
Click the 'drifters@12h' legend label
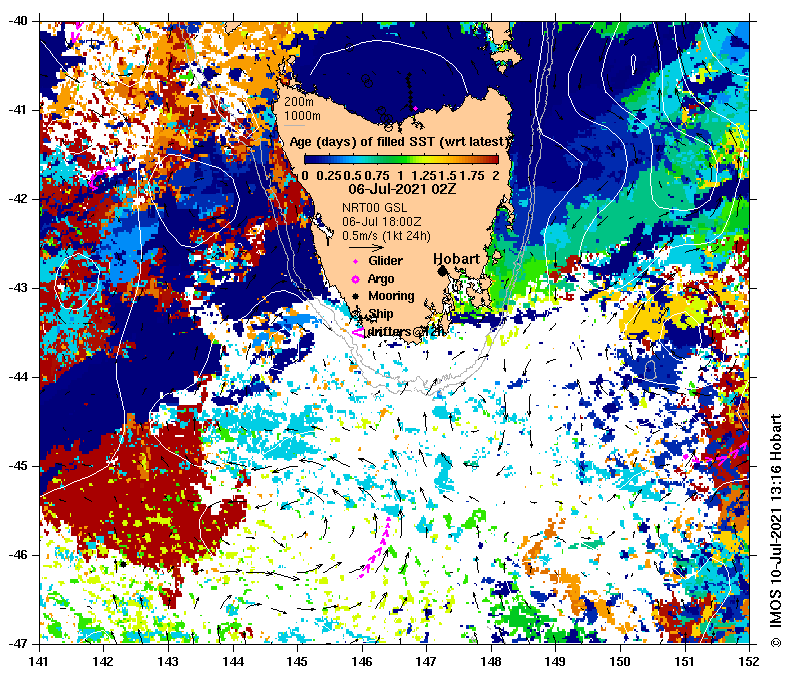click(x=407, y=332)
